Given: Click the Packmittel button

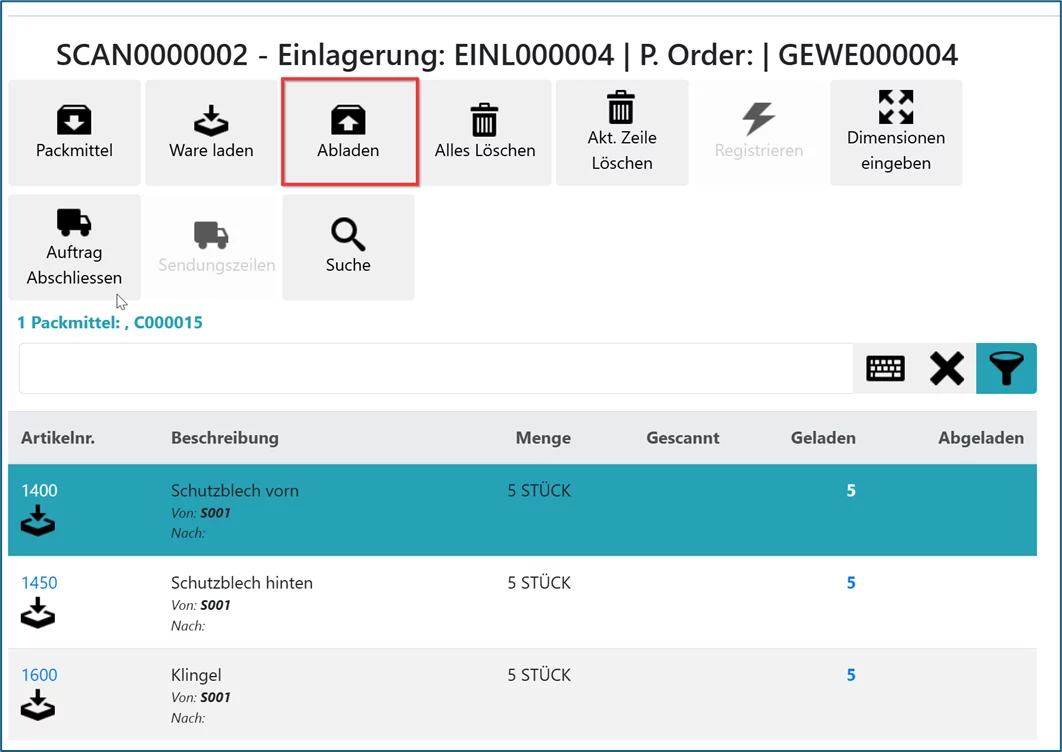Looking at the screenshot, I should [x=74, y=133].
